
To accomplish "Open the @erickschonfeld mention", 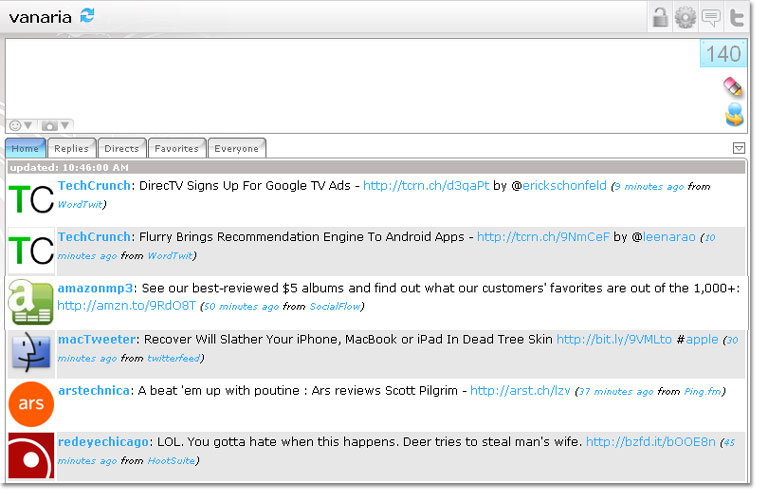I will coord(564,185).
